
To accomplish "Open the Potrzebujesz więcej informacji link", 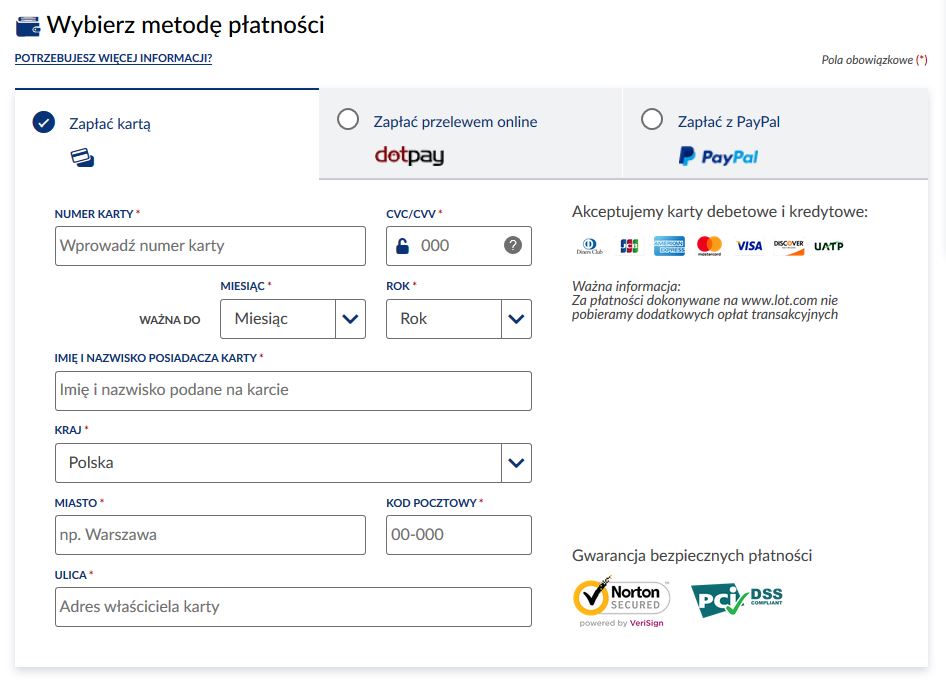I will [x=113, y=59].
